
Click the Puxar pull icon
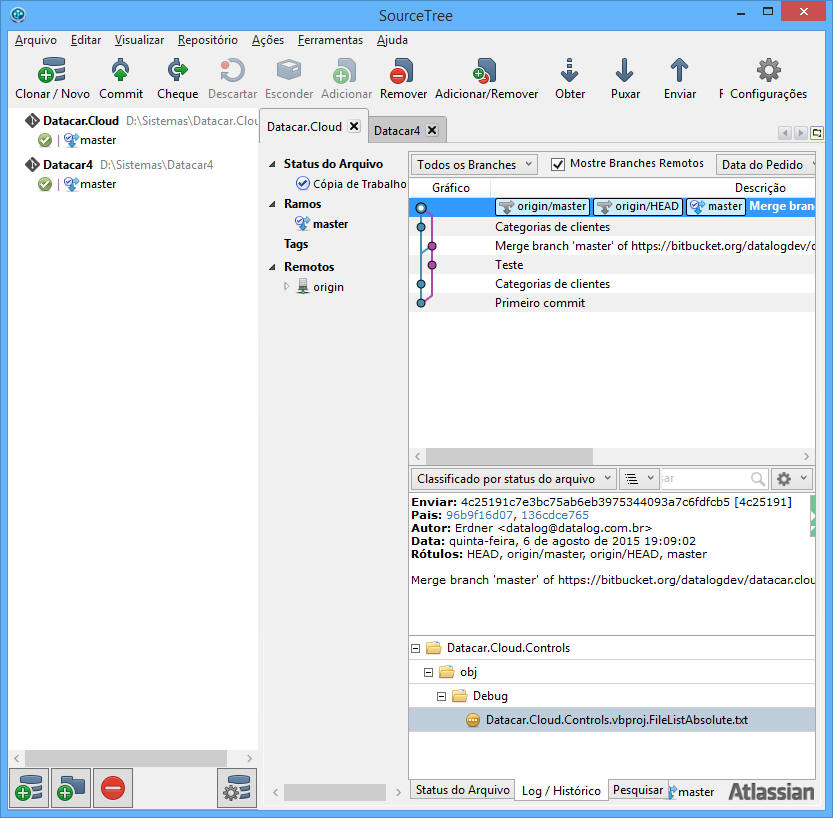point(624,71)
